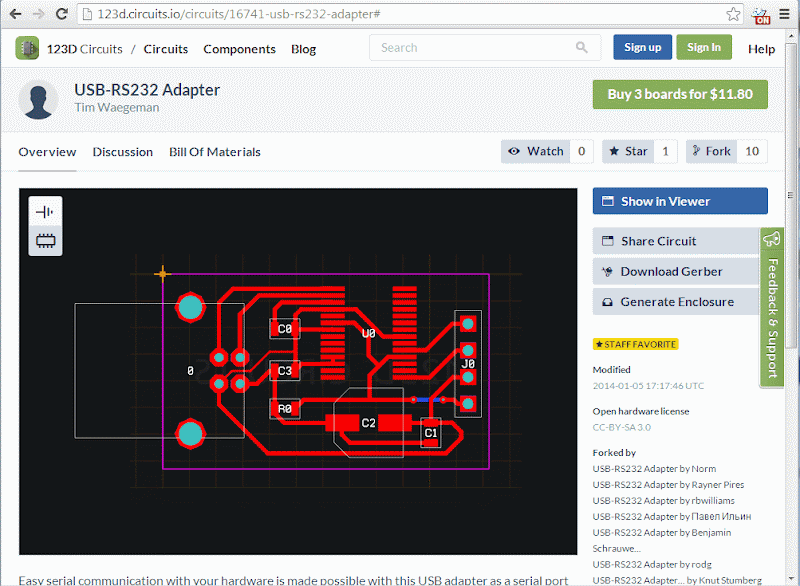Click the J0 header connector on the PCB
Viewport: 800px width, 586px height.
[468, 364]
